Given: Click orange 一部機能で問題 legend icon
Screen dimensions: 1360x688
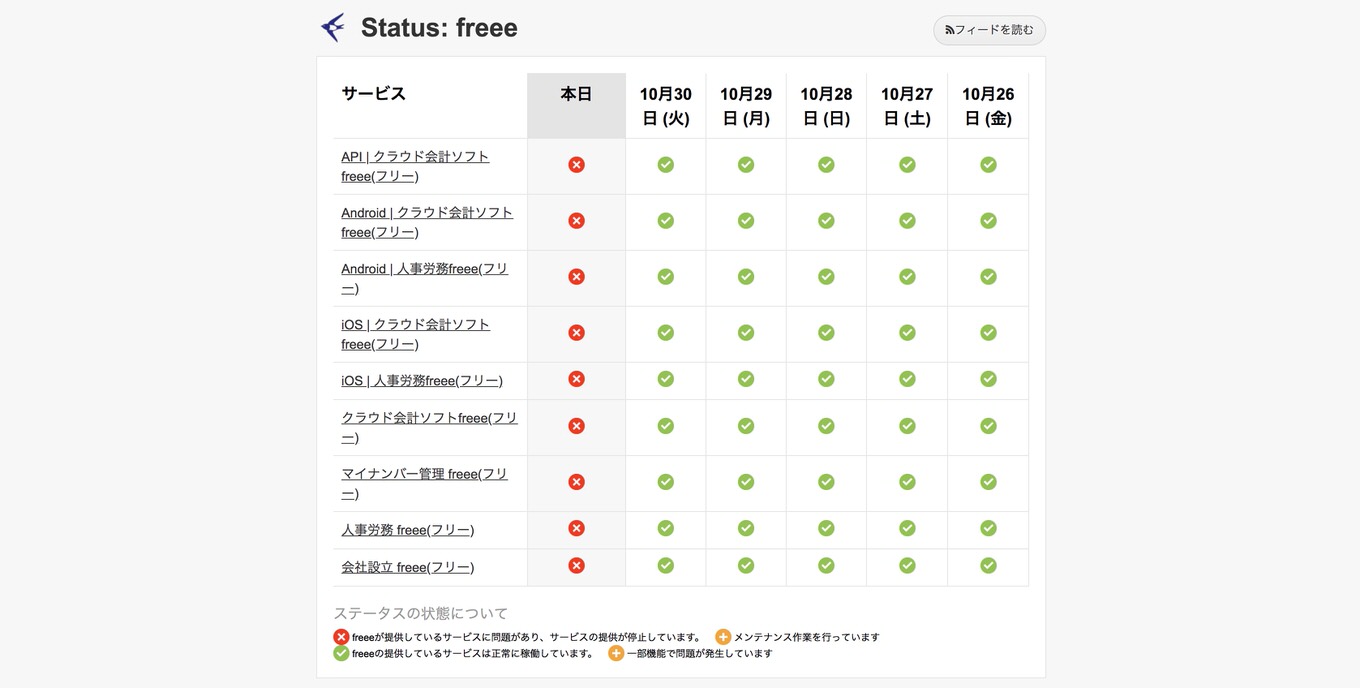Looking at the screenshot, I should click(616, 654).
